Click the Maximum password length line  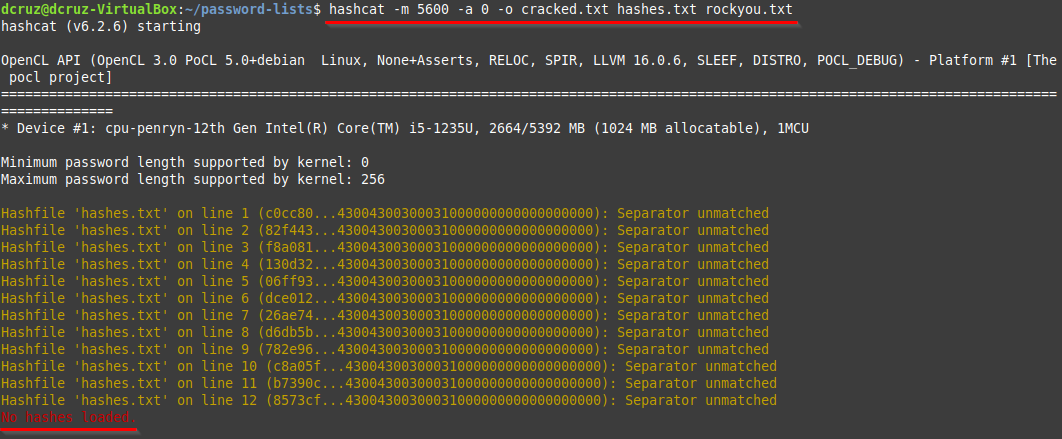[193, 180]
